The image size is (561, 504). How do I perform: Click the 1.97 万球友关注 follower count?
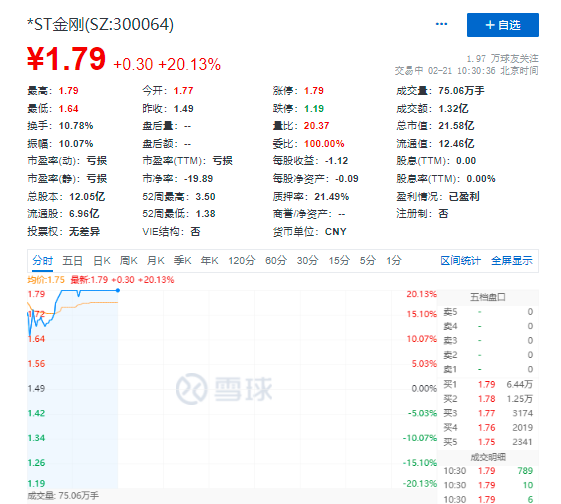pyautogui.click(x=502, y=58)
